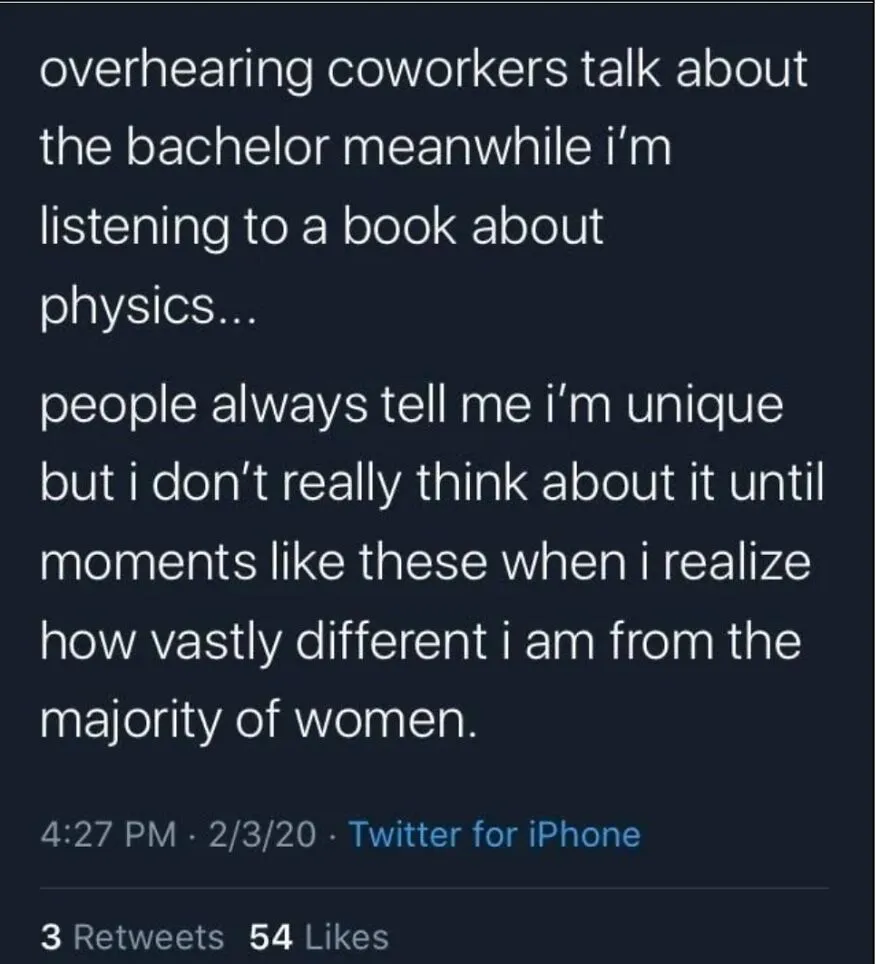Click the 2/3/20 date
This screenshot has height=964, width=880.
click(x=262, y=835)
